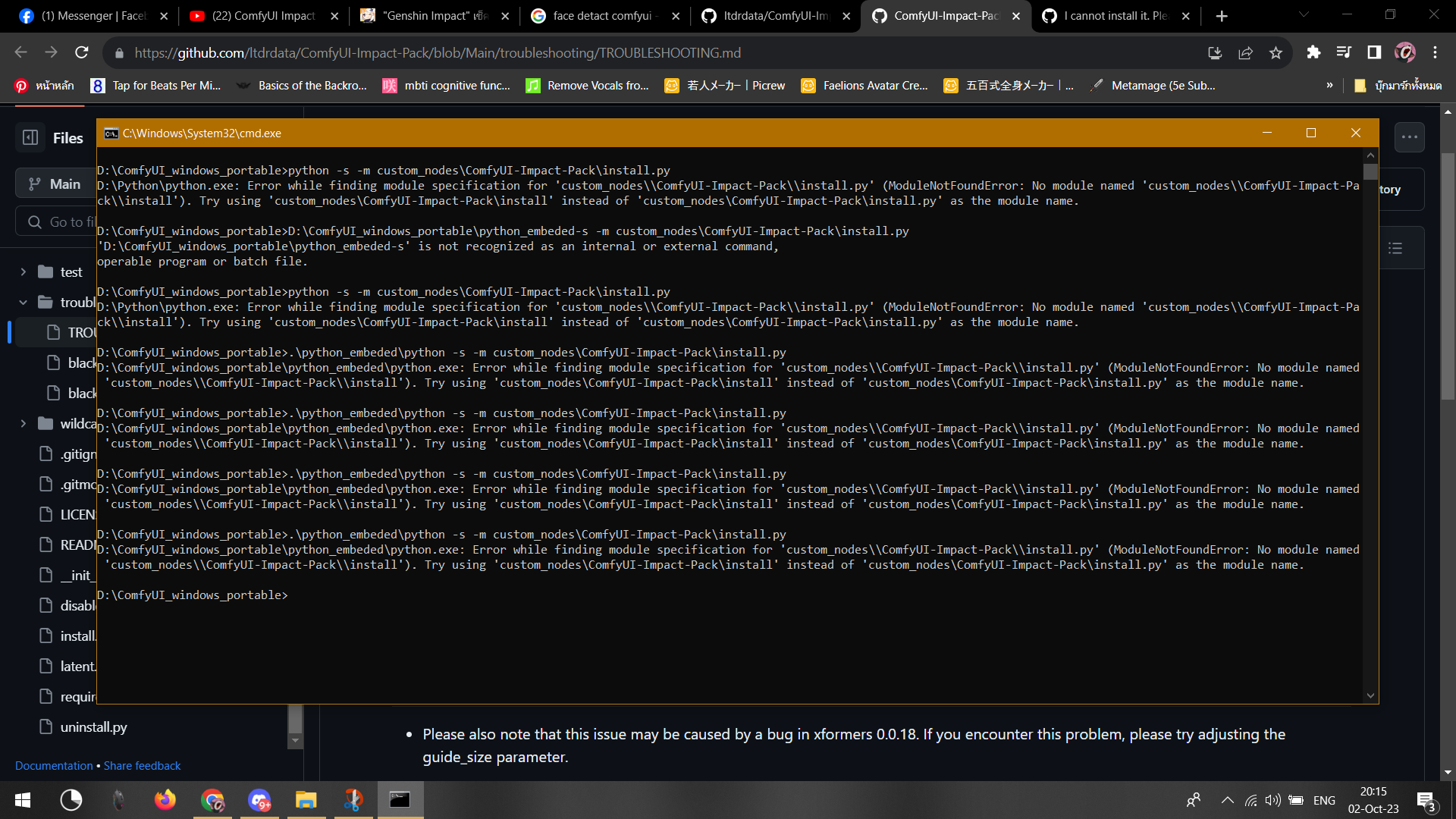Screen dimensions: 1456x819
Task: Open File Explorer from the taskbar
Action: tap(306, 800)
